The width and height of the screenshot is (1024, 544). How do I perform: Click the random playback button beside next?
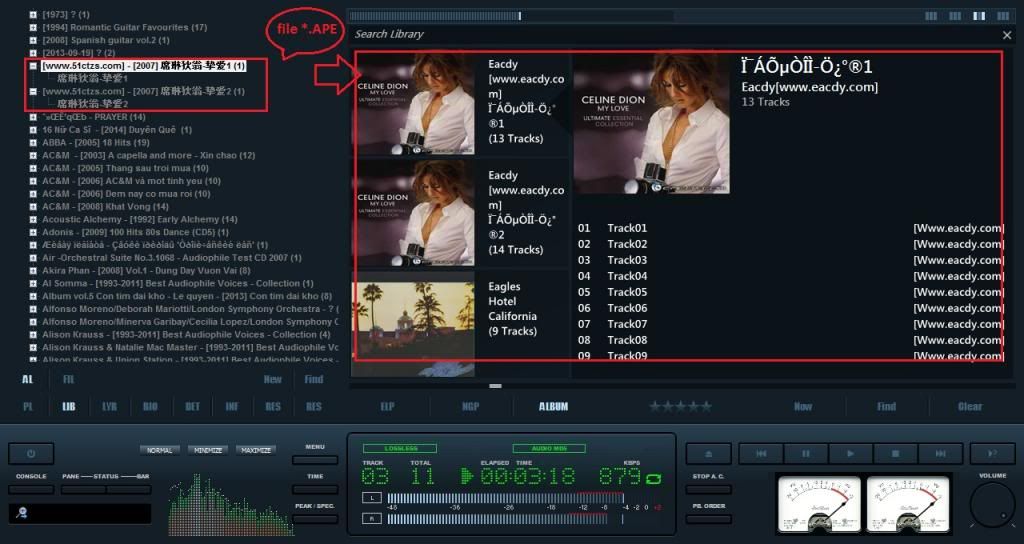click(993, 453)
